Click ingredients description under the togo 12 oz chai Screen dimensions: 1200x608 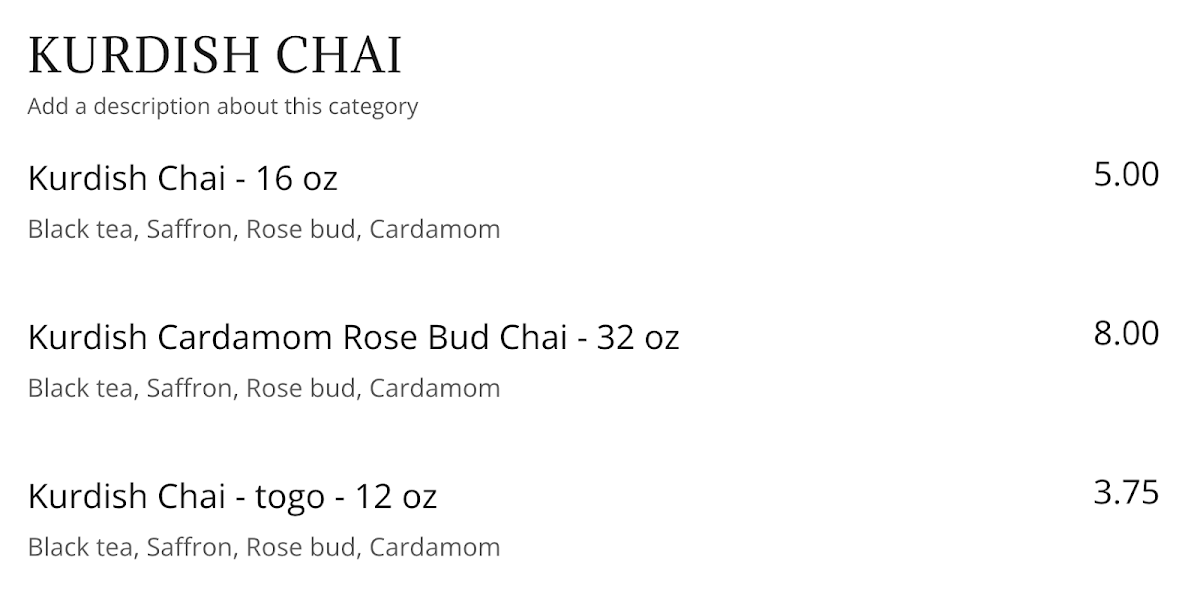(264, 547)
